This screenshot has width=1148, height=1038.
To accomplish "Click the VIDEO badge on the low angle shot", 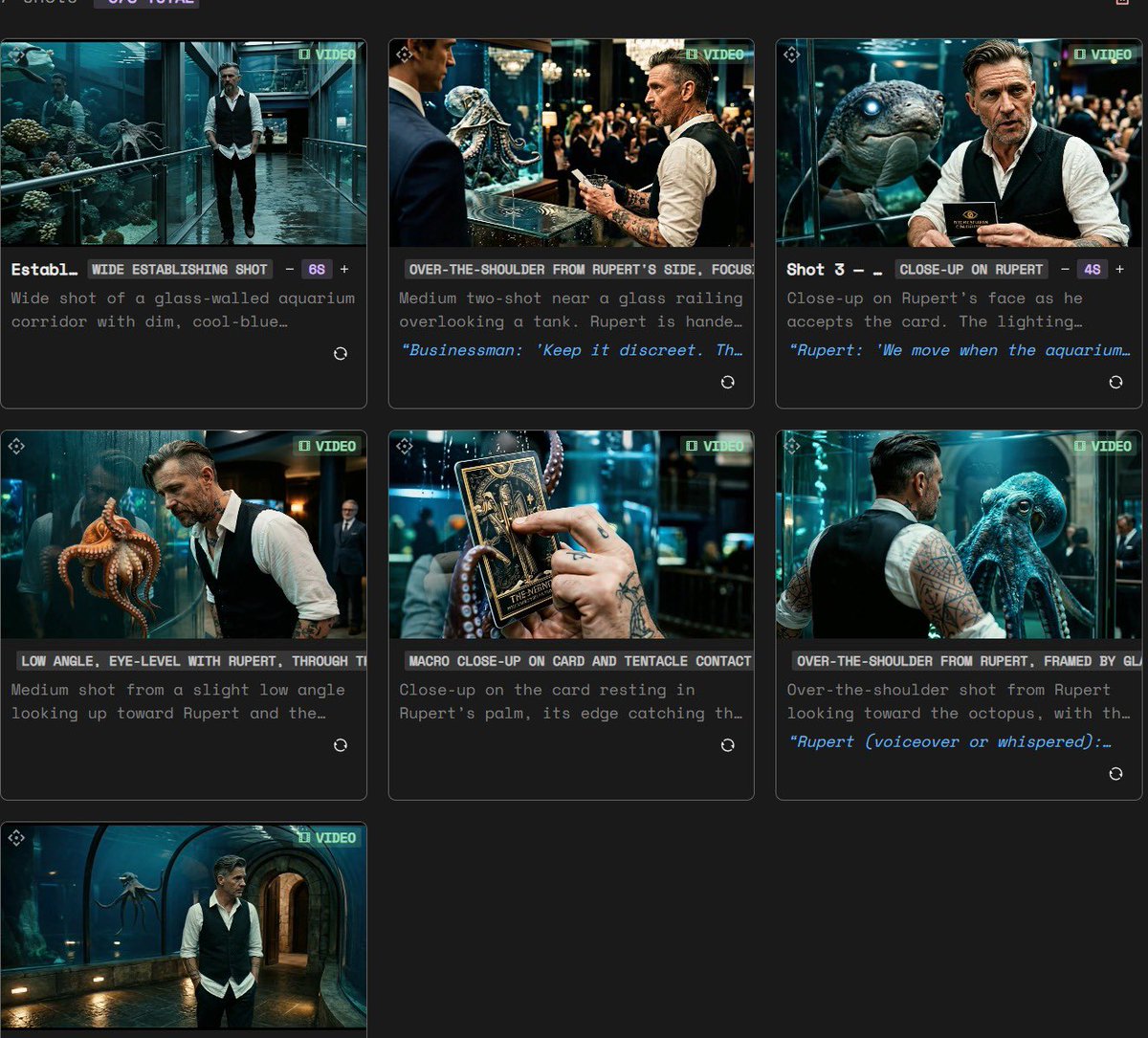I will point(327,446).
